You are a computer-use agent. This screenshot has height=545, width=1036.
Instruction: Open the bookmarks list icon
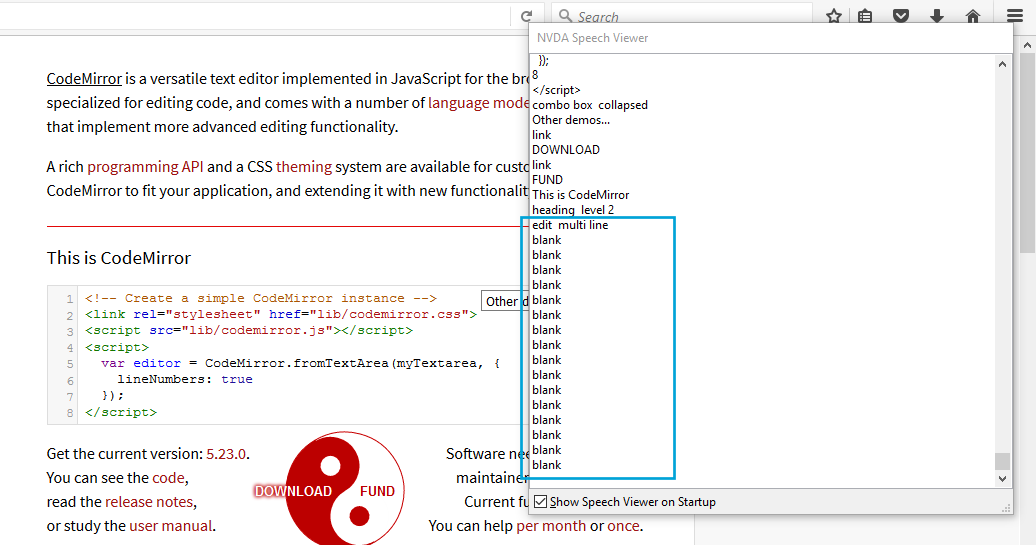(865, 16)
